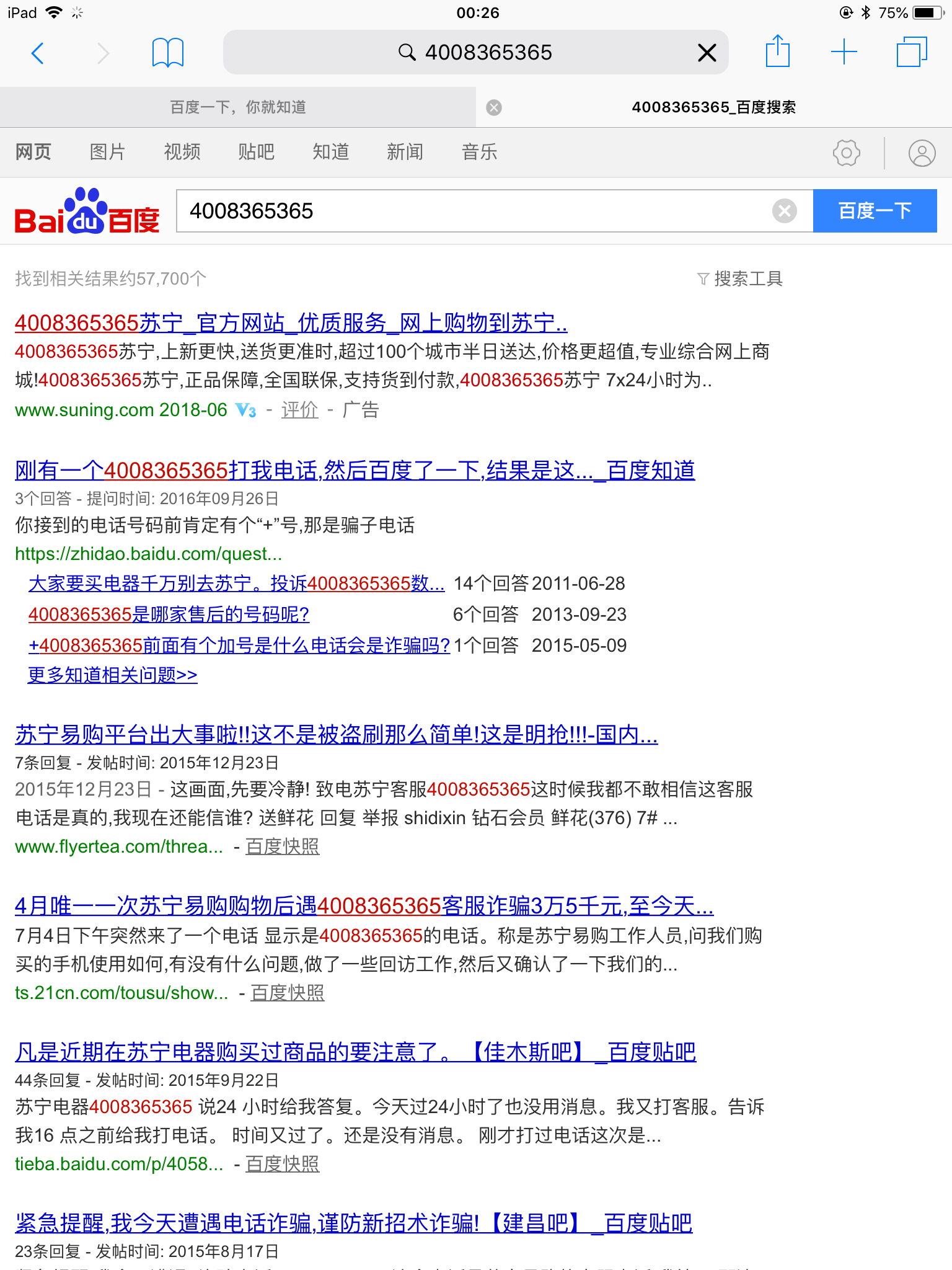Add a new tab with plus icon
The width and height of the screenshot is (952, 1270).
click(844, 52)
